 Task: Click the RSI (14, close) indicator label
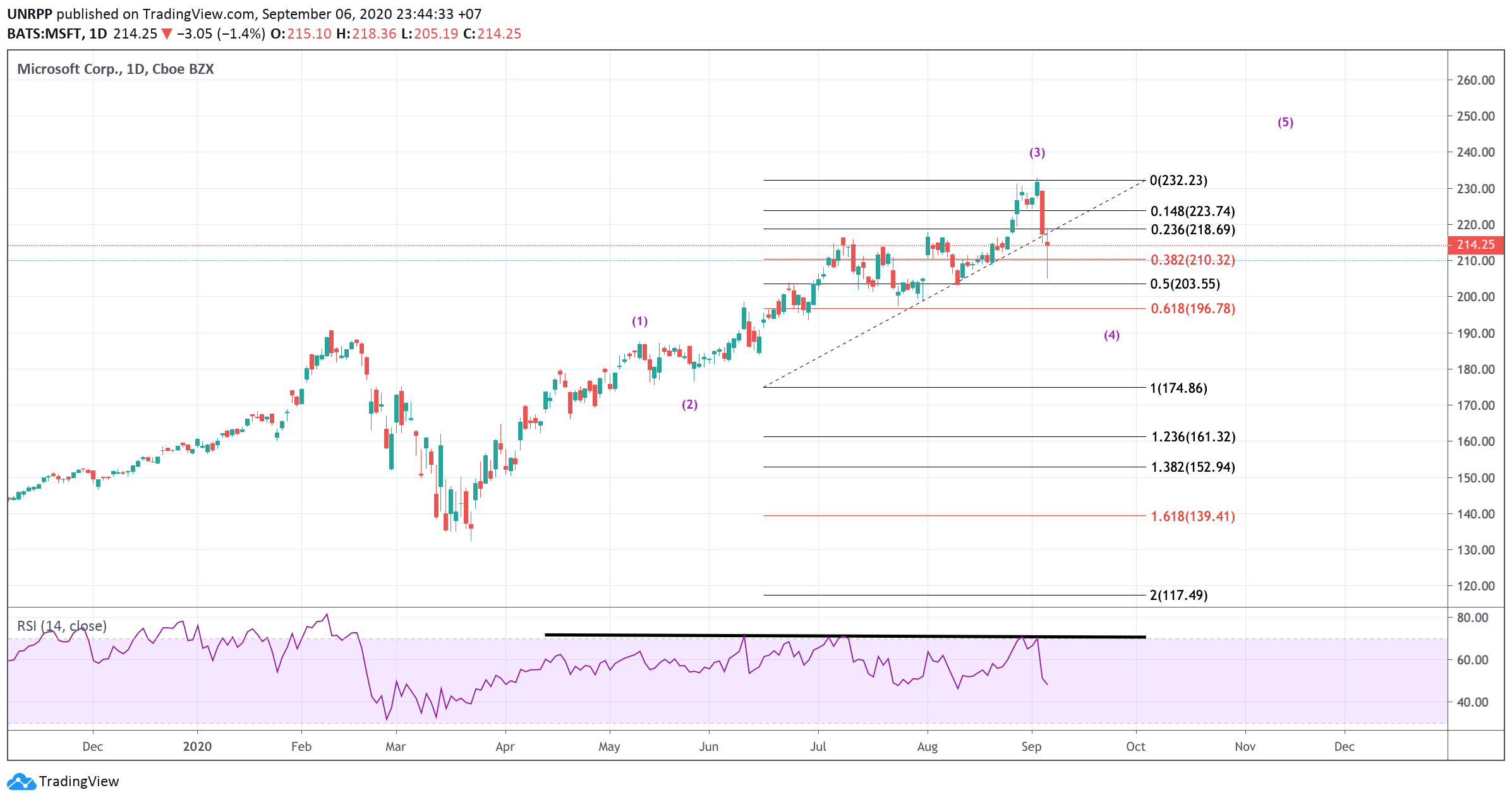(62, 626)
